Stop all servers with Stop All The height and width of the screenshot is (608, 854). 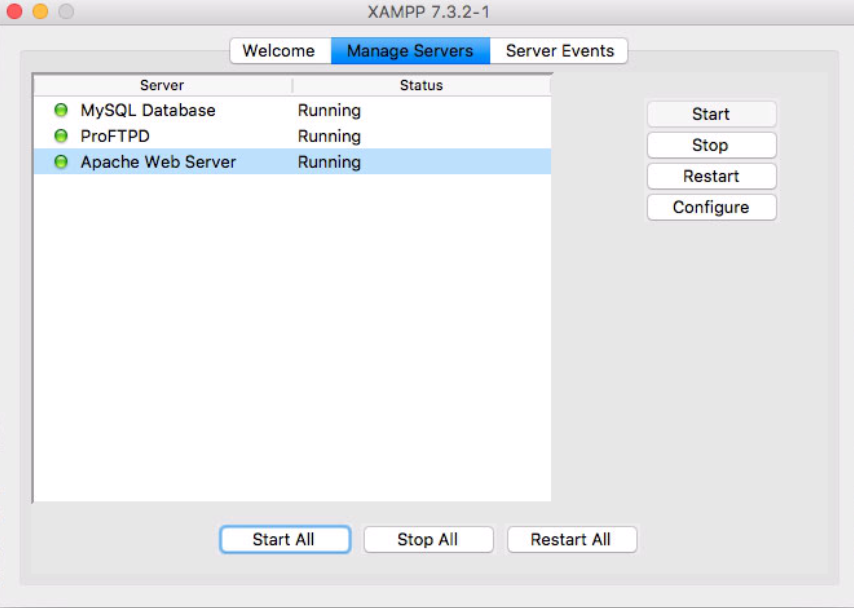click(428, 539)
